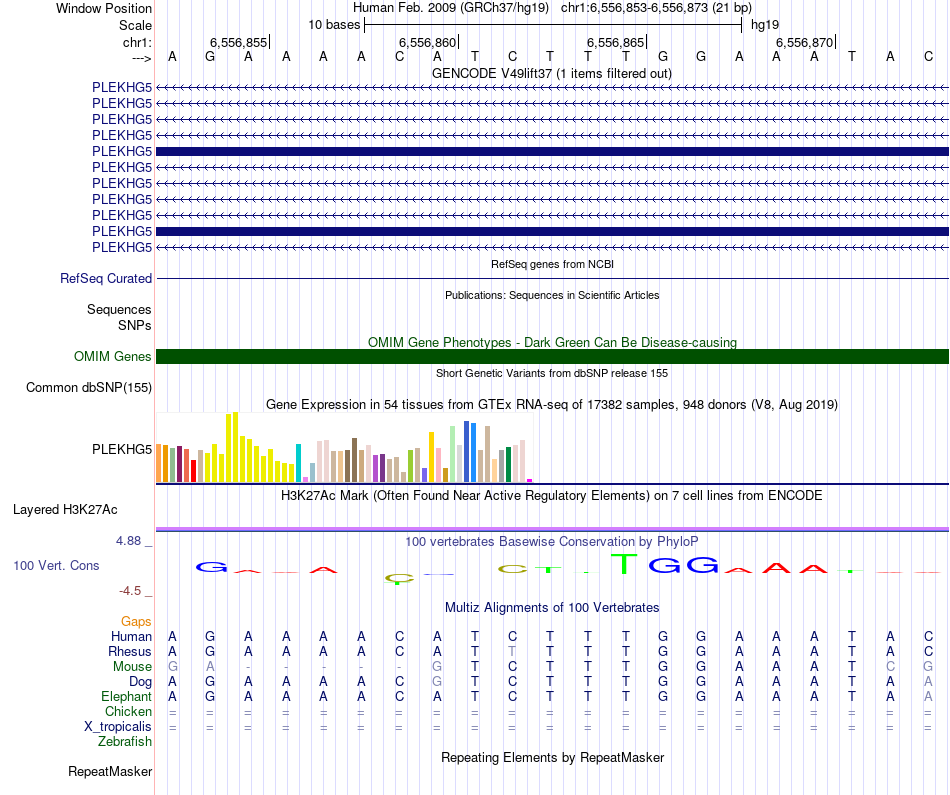Image resolution: width=950 pixels, height=795 pixels.
Task: Open '100 vertebrates Basewise Conservation by PhyloP' title
Action: point(552,542)
